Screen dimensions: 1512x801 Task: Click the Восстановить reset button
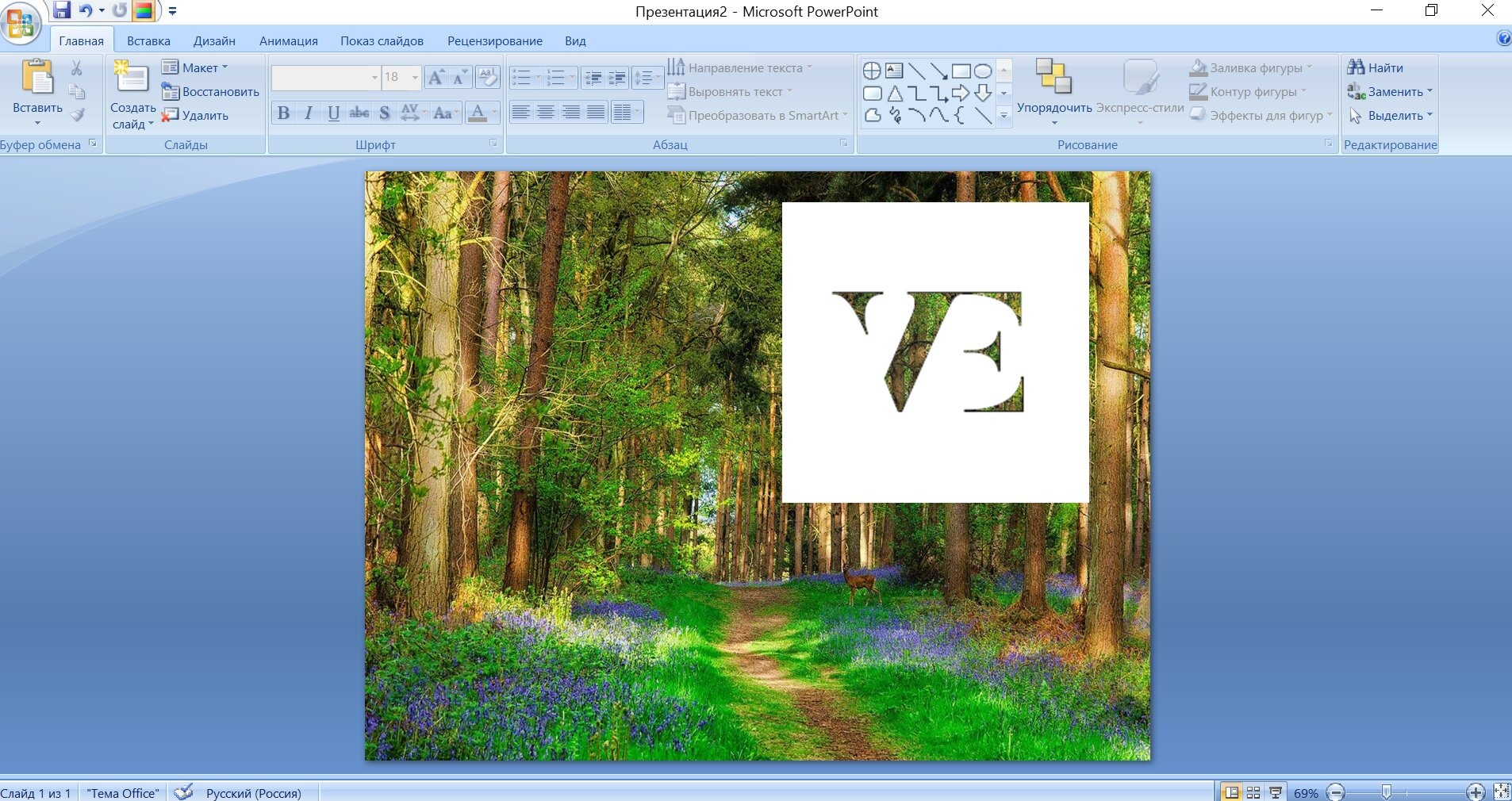click(210, 91)
